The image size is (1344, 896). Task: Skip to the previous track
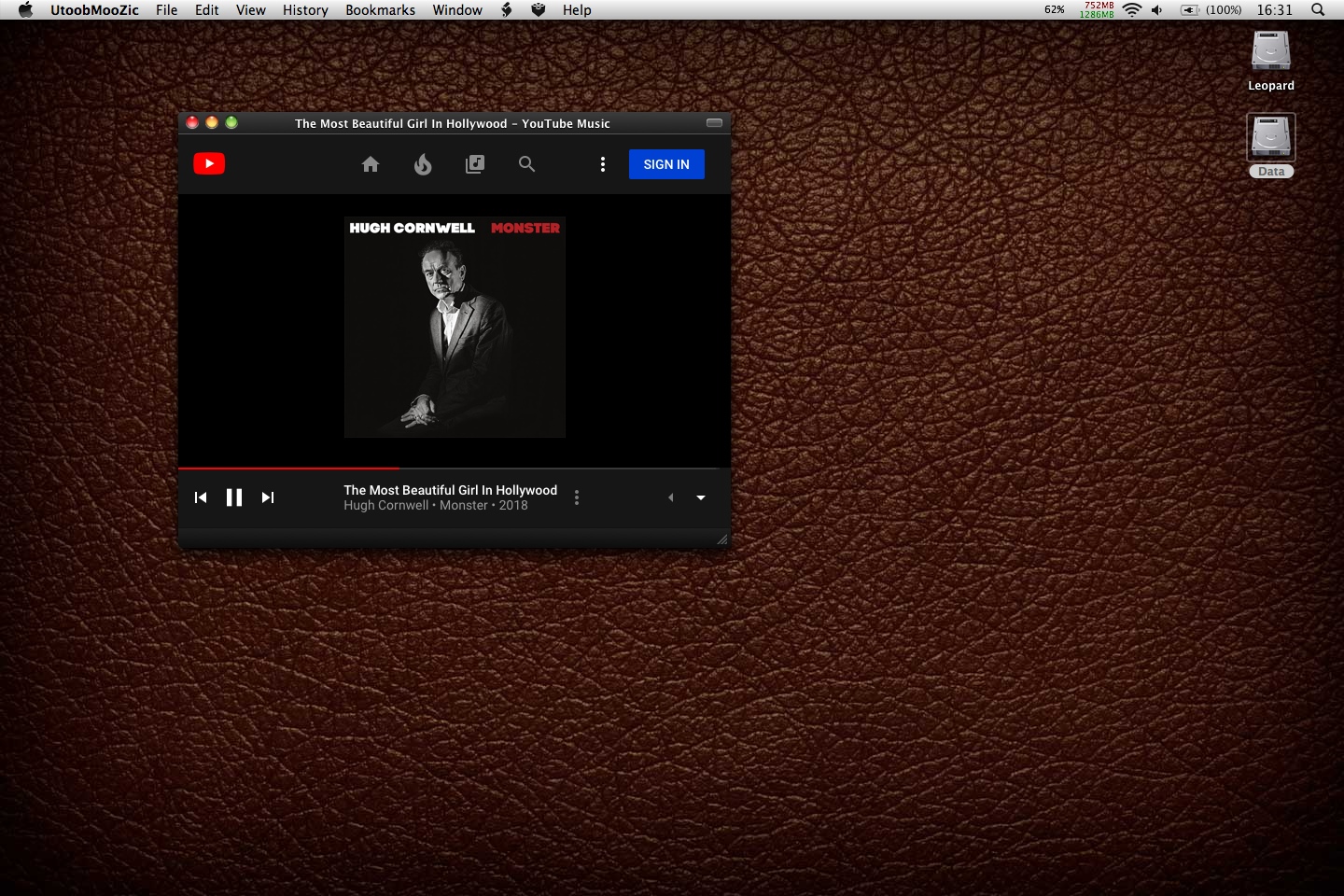[201, 497]
